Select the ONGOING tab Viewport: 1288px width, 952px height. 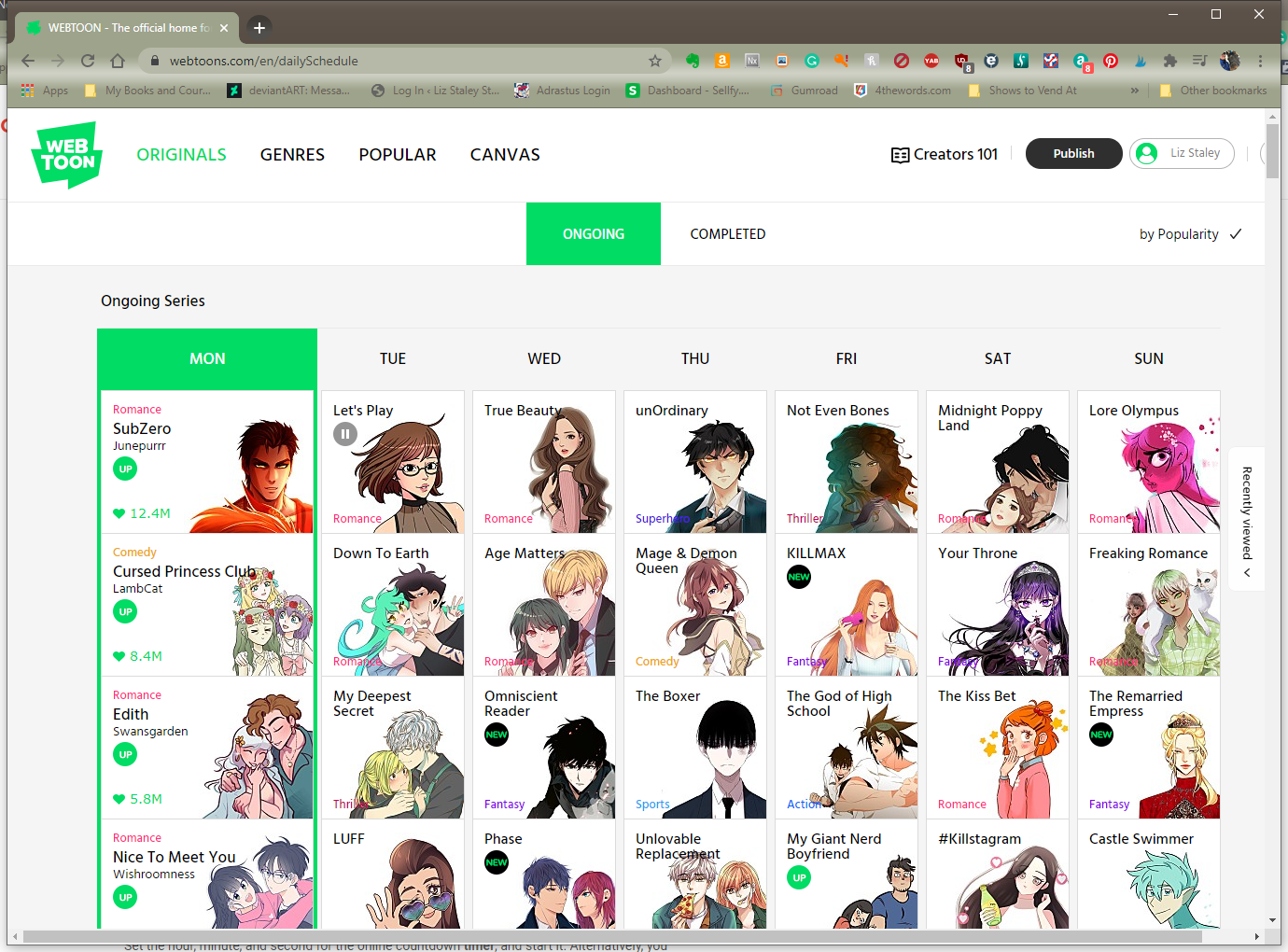tap(594, 234)
